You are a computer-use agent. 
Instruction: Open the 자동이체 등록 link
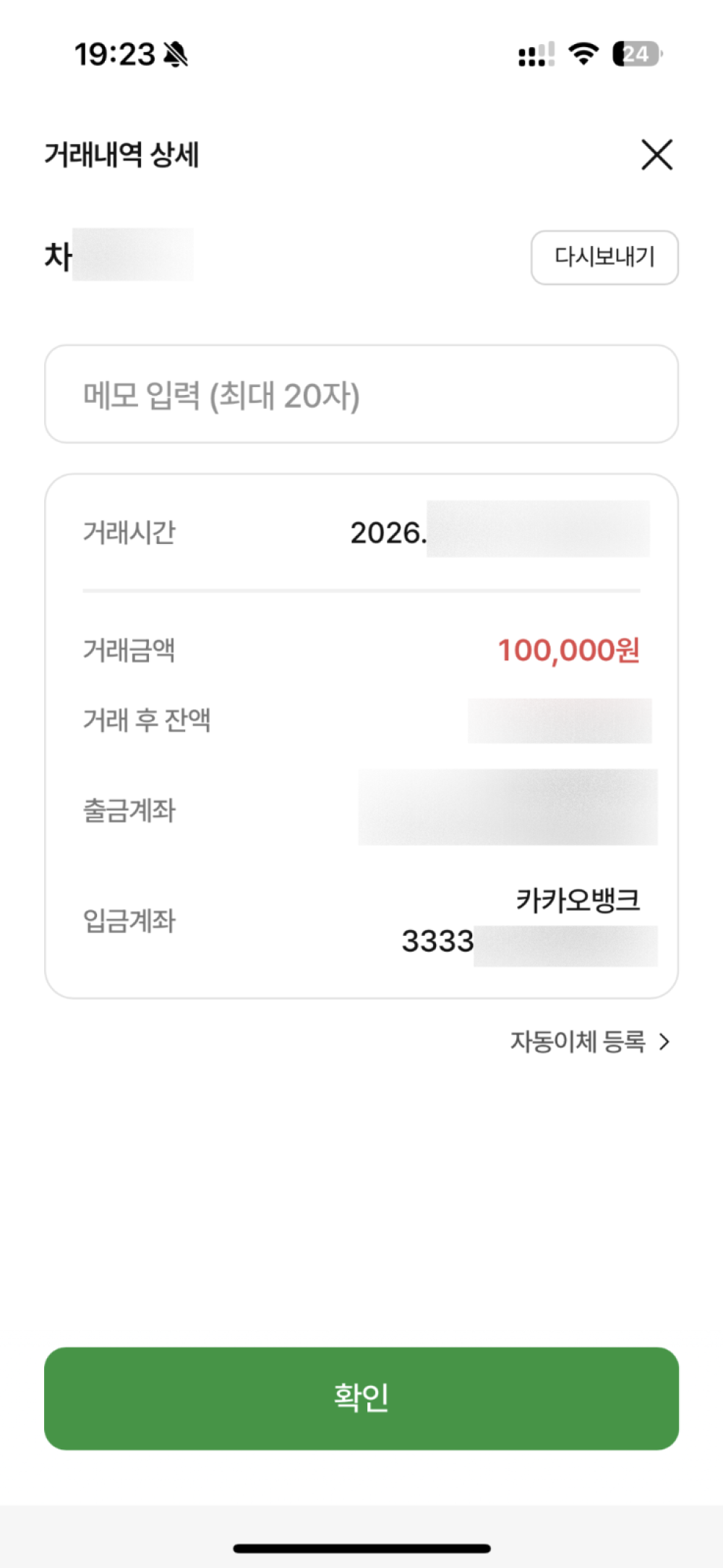578,1041
